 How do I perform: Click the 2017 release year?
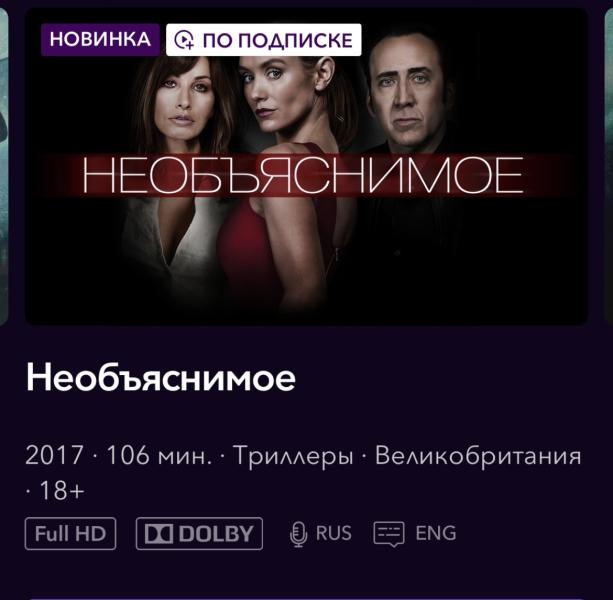tap(54, 455)
